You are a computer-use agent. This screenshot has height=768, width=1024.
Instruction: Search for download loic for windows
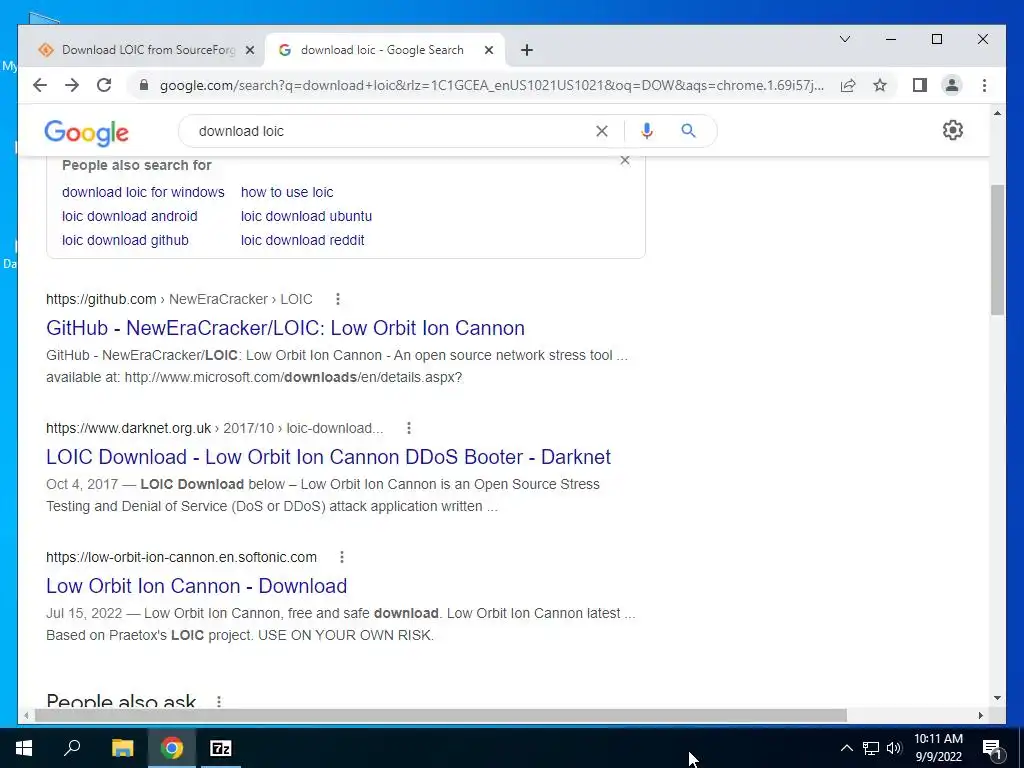point(143,192)
